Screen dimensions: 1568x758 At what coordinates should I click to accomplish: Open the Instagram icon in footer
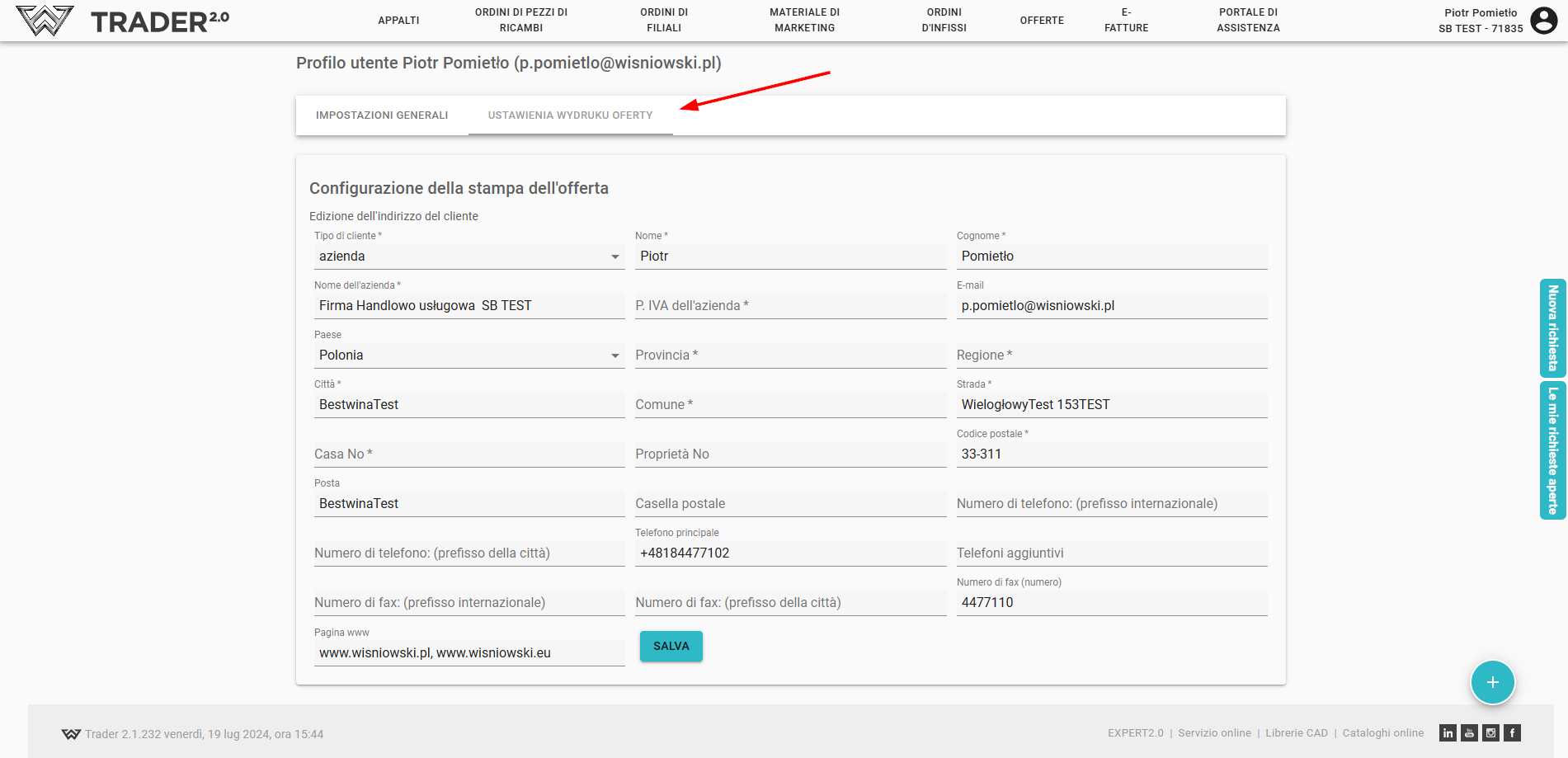(x=1490, y=733)
